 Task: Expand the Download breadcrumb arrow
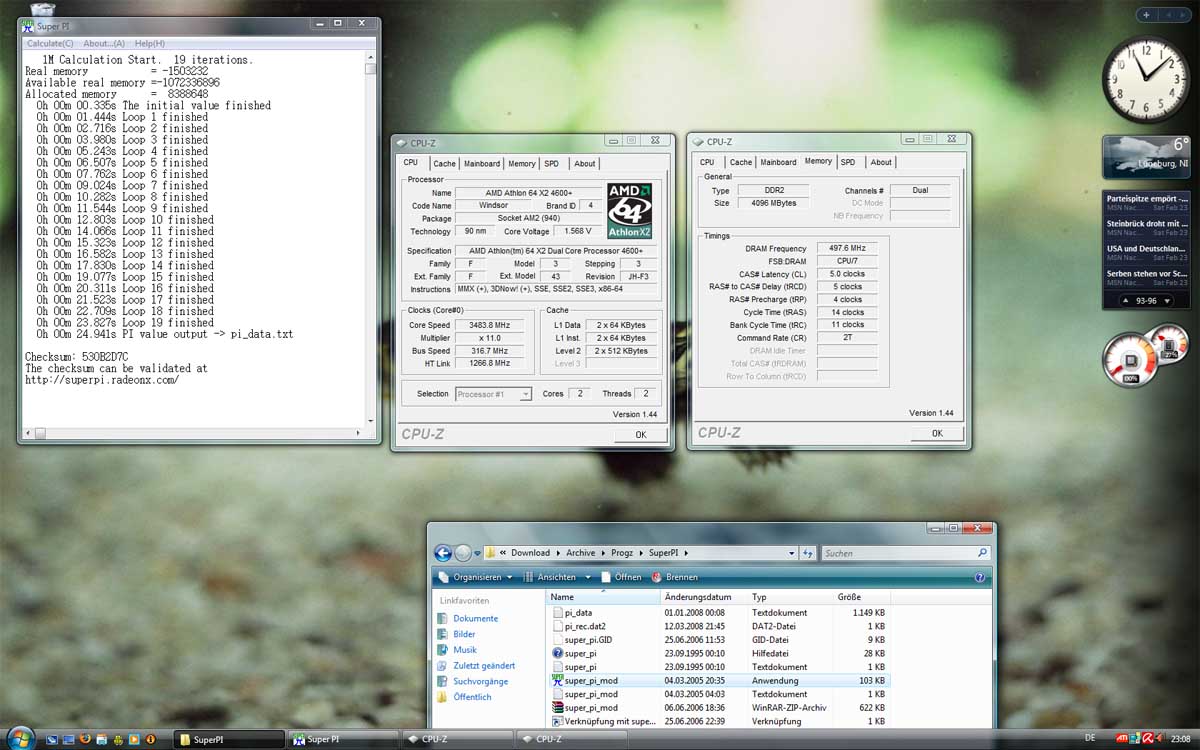556,553
